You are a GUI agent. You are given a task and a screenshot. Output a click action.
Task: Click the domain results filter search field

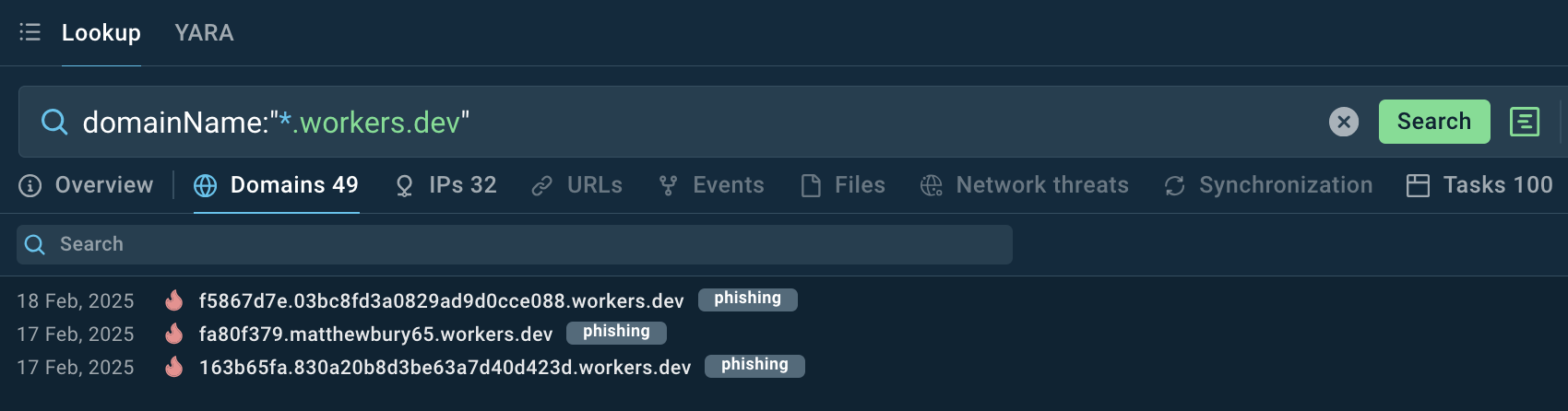click(515, 244)
